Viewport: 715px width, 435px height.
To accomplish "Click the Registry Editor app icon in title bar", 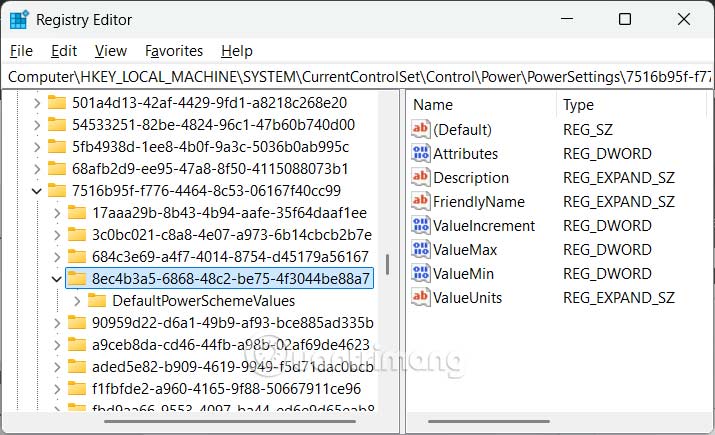I will (x=19, y=20).
